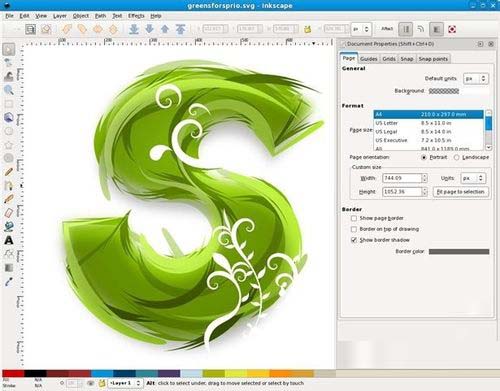The image size is (500, 391).
Task: Select the Node edit tool
Action: coord(9,63)
